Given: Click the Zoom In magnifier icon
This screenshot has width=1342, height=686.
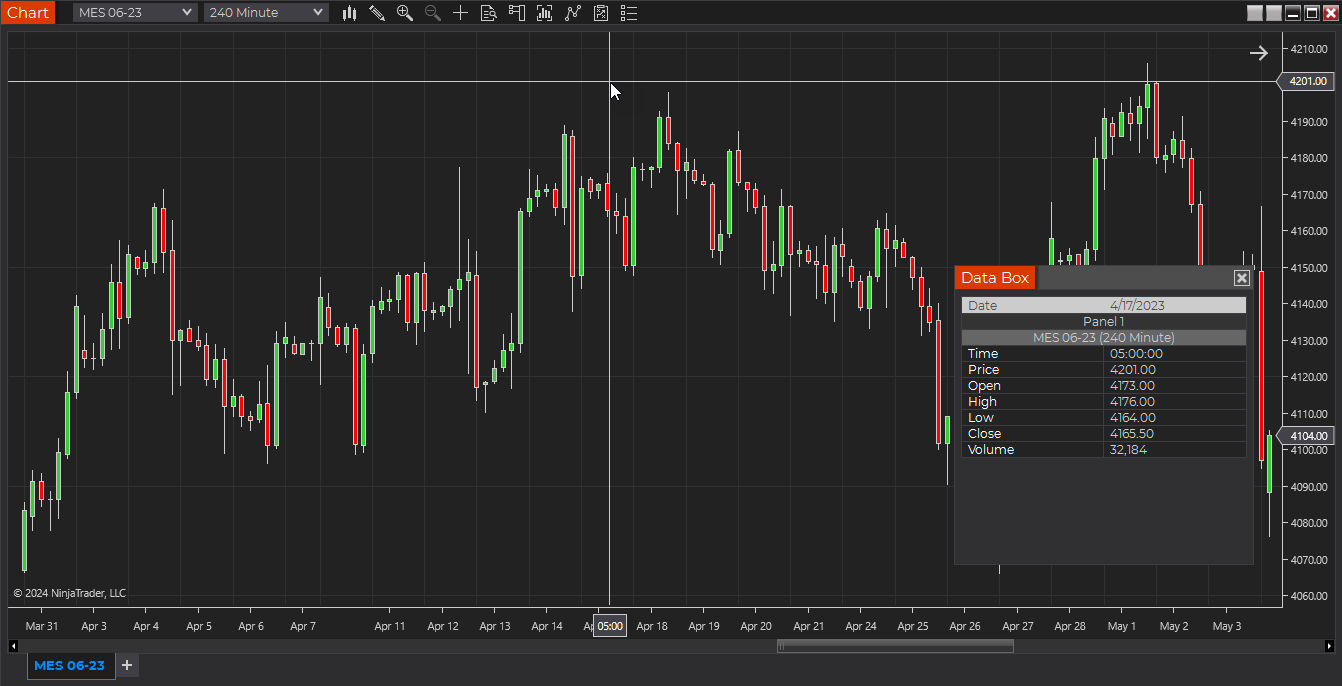Looking at the screenshot, I should point(405,13).
